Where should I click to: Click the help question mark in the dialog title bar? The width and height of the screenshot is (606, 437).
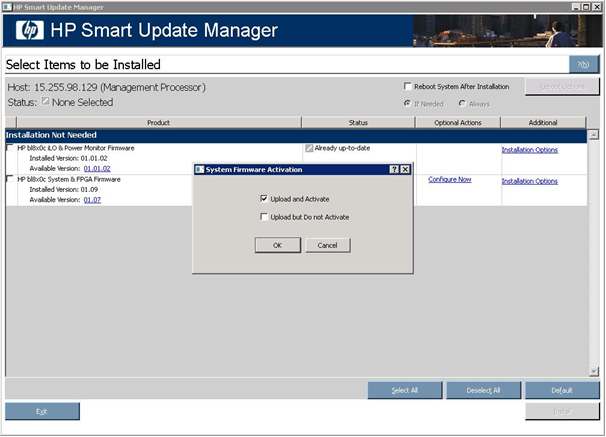point(394,170)
